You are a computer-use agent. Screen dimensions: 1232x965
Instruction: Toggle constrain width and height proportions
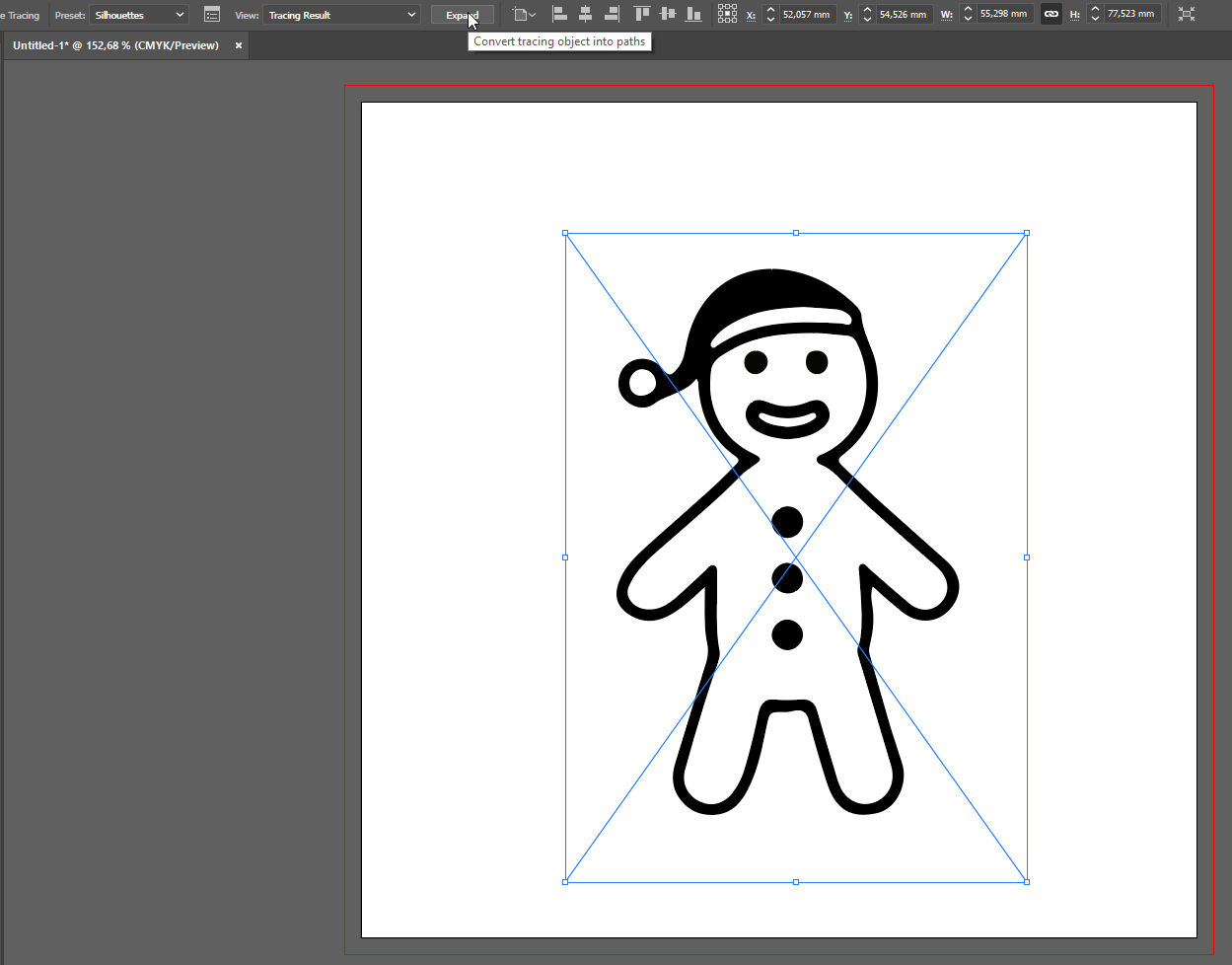coord(1051,15)
